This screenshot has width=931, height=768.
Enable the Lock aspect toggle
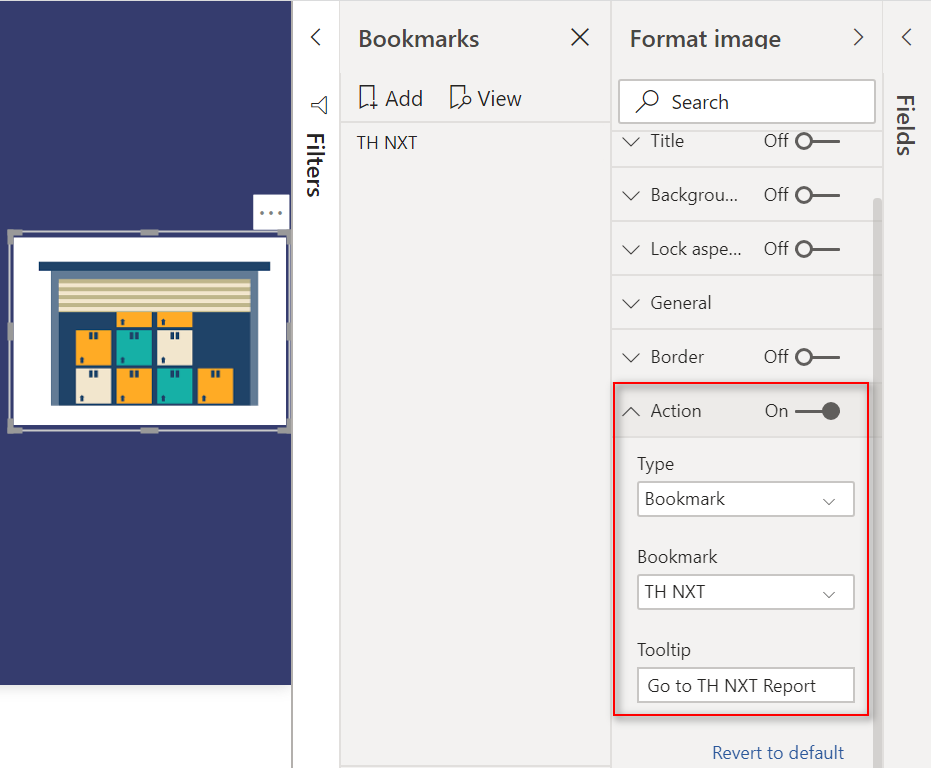[817, 249]
